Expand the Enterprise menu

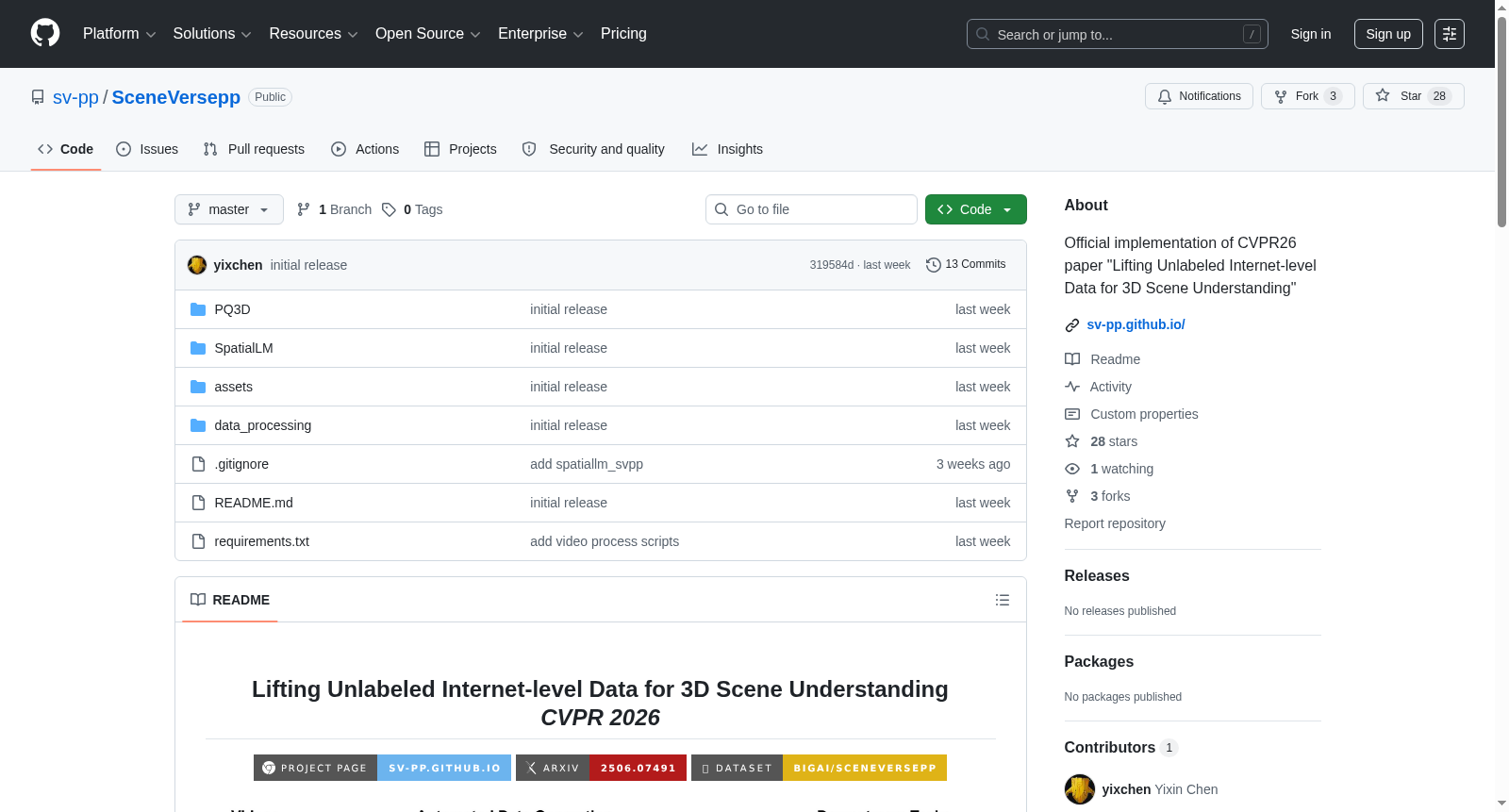tap(540, 34)
